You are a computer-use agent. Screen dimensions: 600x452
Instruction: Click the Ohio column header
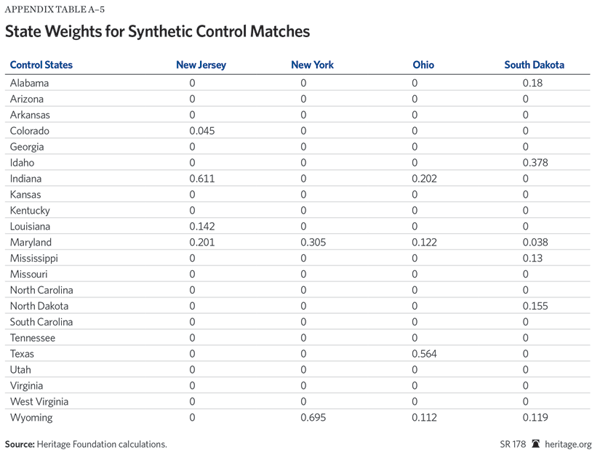(423, 65)
